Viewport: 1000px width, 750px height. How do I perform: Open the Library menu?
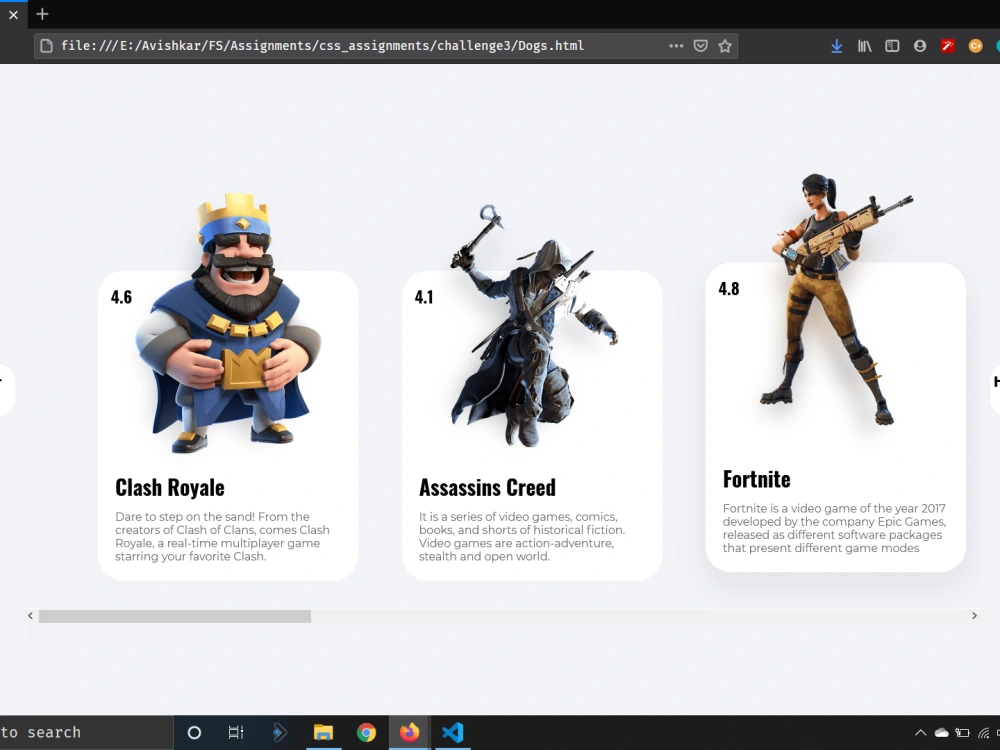click(864, 46)
